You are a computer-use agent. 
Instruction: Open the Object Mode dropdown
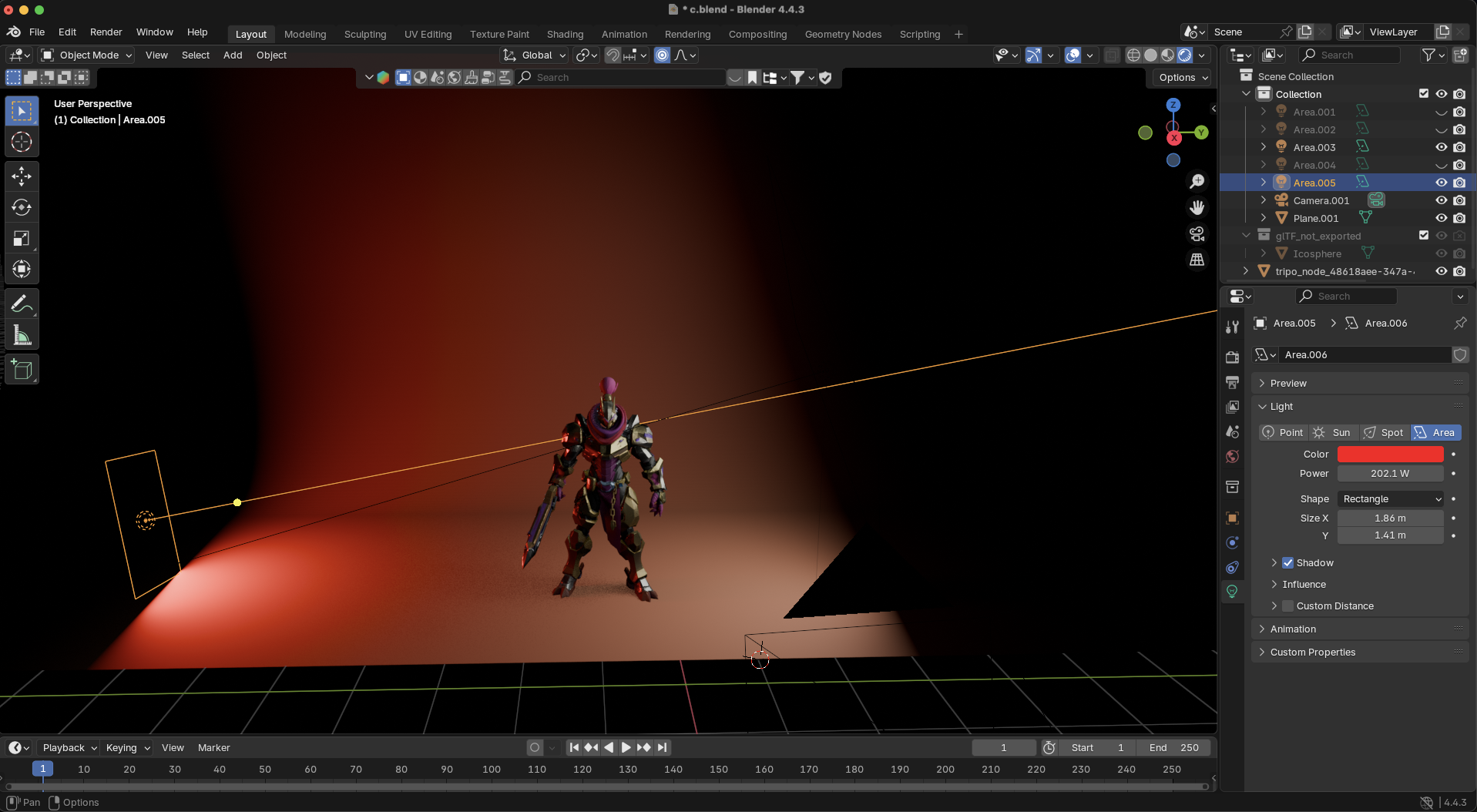(86, 55)
